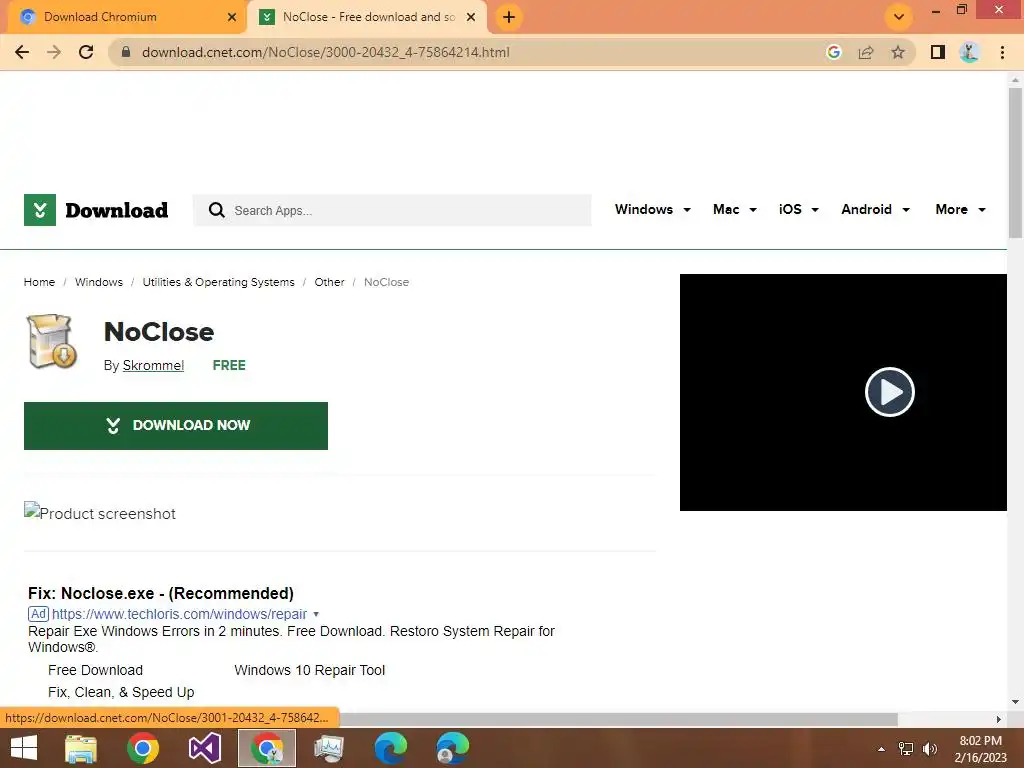Launch Google Chrome from the taskbar
The width and height of the screenshot is (1024, 768).
pyautogui.click(x=143, y=748)
